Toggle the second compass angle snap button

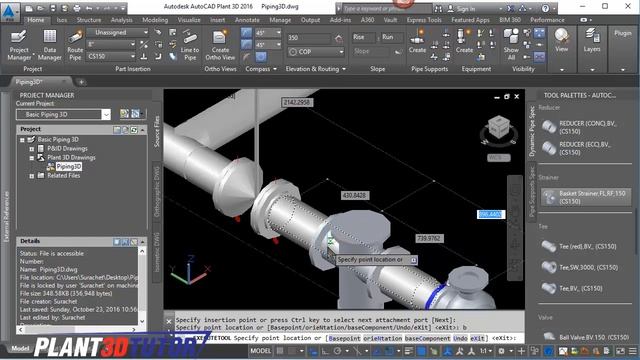247,44
